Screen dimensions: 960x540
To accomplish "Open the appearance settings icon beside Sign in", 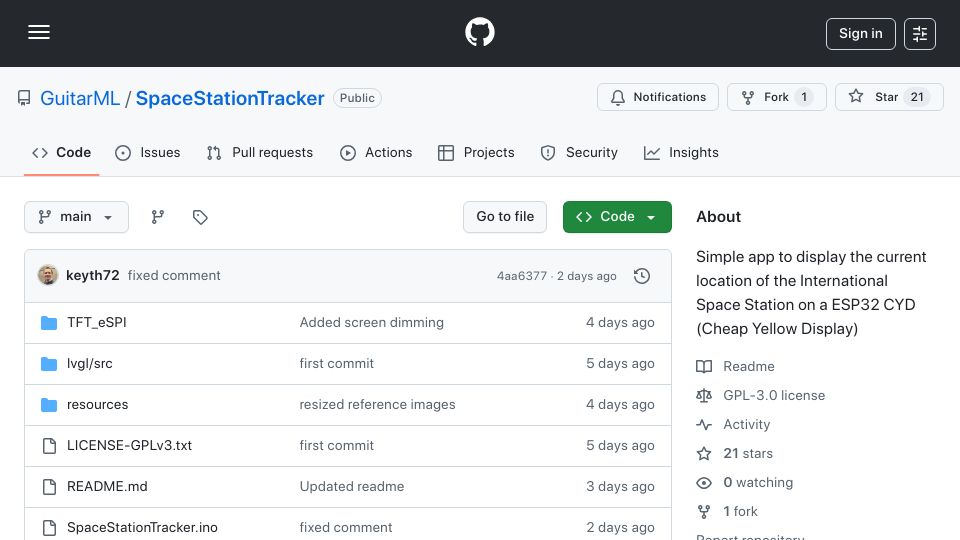I will coord(920,34).
